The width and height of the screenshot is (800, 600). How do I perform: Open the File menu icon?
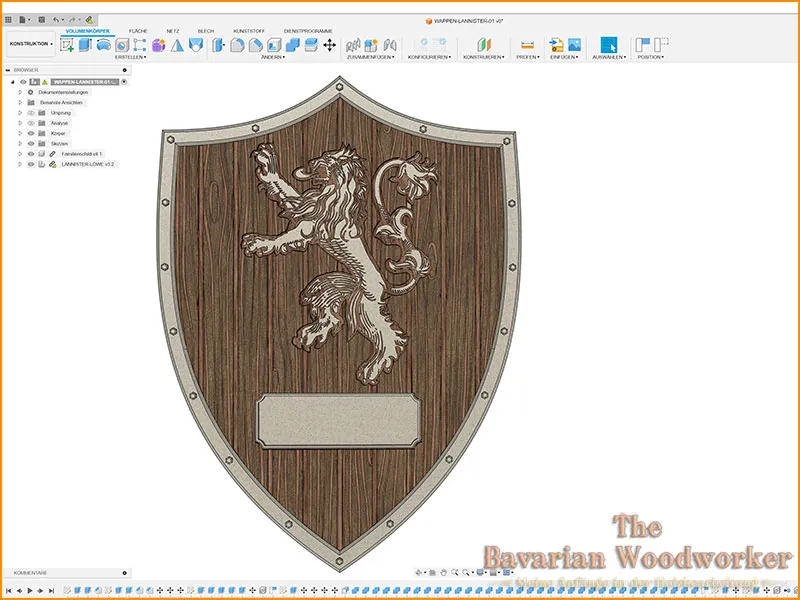[x=23, y=20]
